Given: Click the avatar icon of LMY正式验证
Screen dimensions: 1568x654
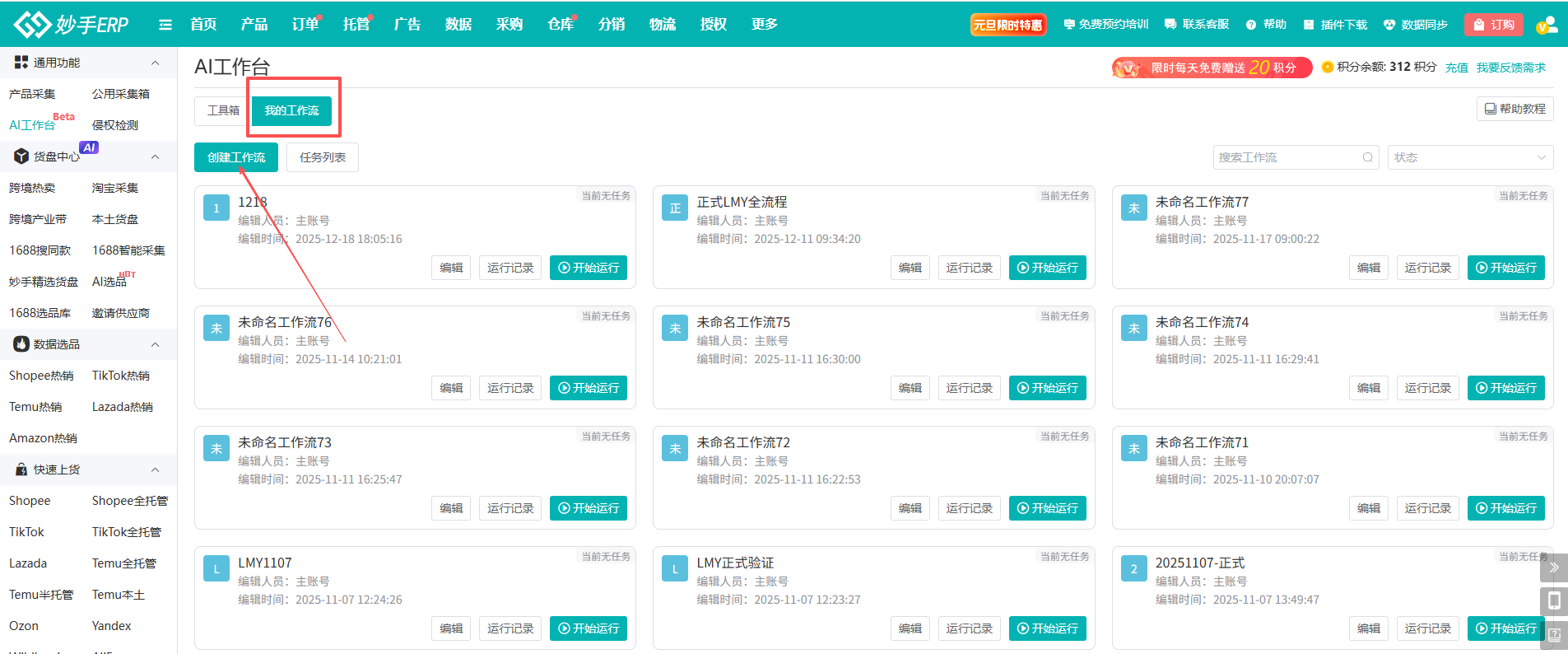Looking at the screenshot, I should point(675,569).
